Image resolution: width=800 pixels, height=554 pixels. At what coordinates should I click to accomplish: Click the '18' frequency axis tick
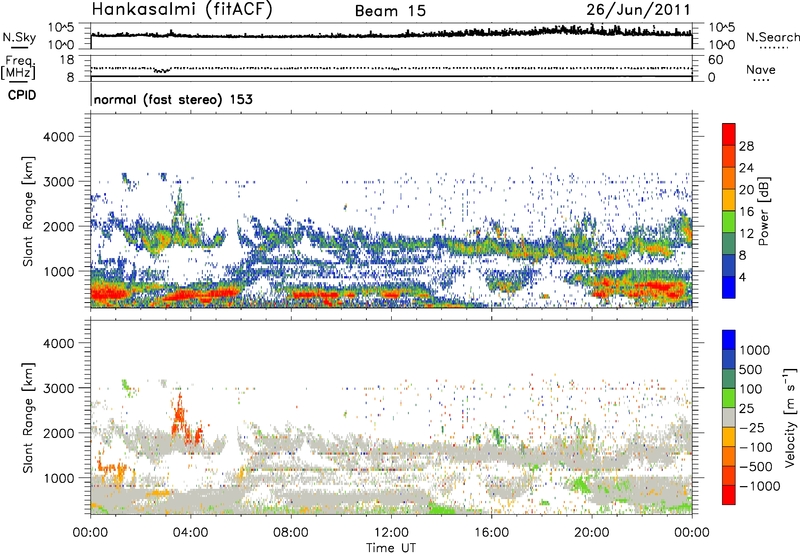pyautogui.click(x=66, y=60)
